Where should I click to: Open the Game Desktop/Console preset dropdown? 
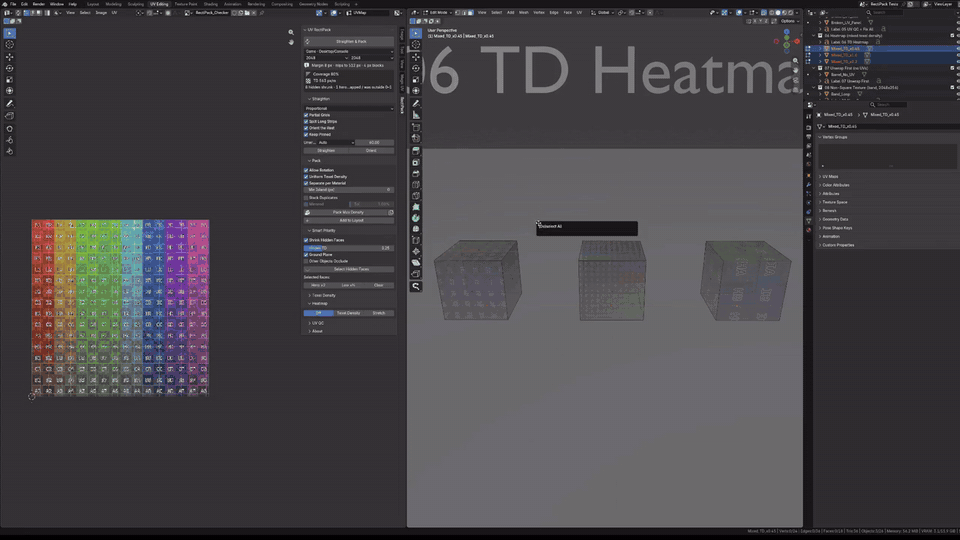pyautogui.click(x=349, y=51)
